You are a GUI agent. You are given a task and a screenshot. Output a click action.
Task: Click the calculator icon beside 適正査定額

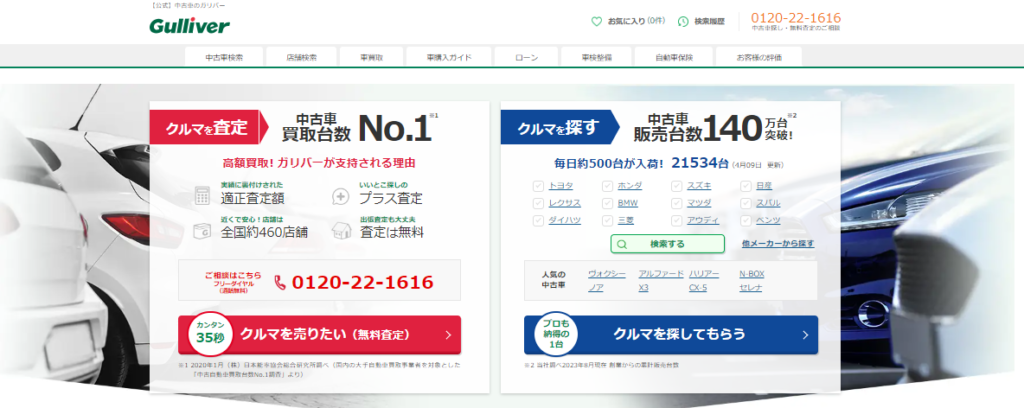point(201,195)
